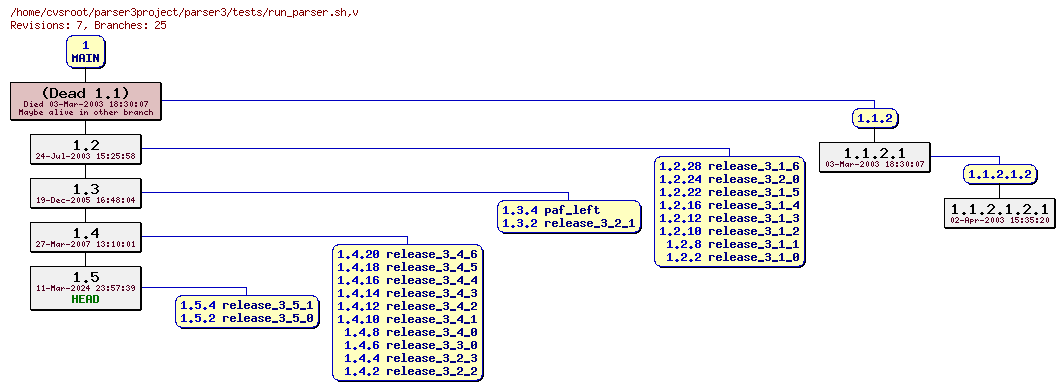
Task: Click branch 1.3.2 release_3_2_1
Action: coord(569,223)
